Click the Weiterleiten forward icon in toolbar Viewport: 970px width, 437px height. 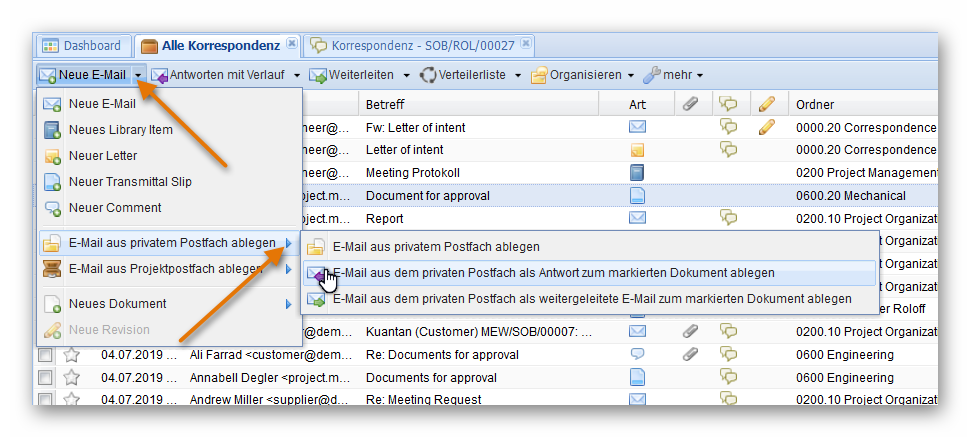pyautogui.click(x=318, y=75)
